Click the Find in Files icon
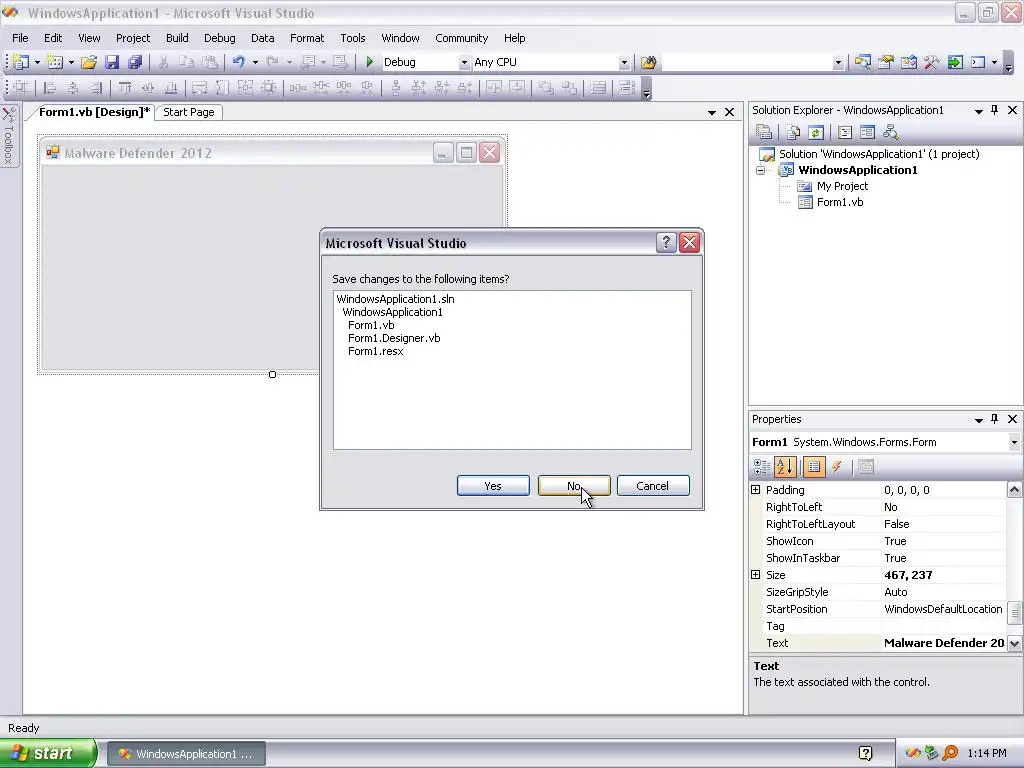Image resolution: width=1024 pixels, height=768 pixels. 648,62
